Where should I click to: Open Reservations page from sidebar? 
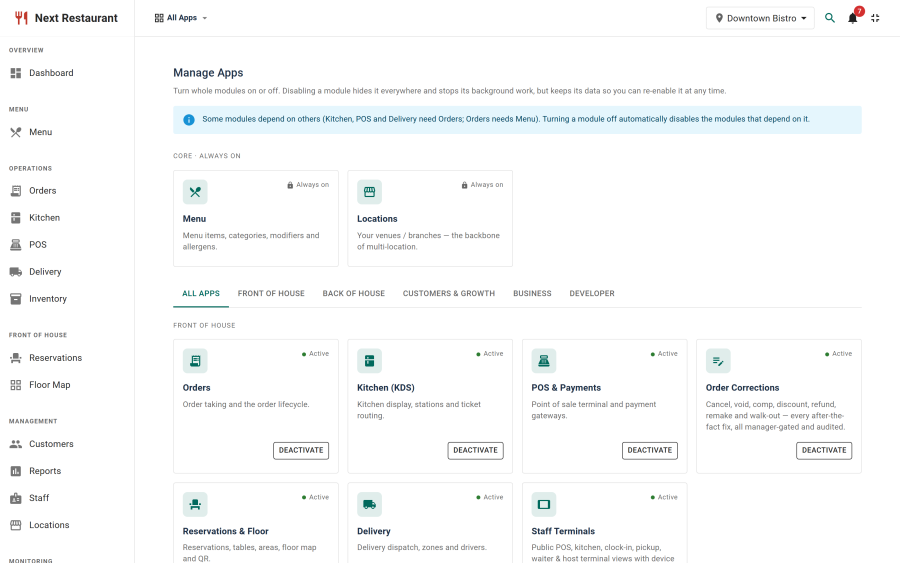pos(67,358)
